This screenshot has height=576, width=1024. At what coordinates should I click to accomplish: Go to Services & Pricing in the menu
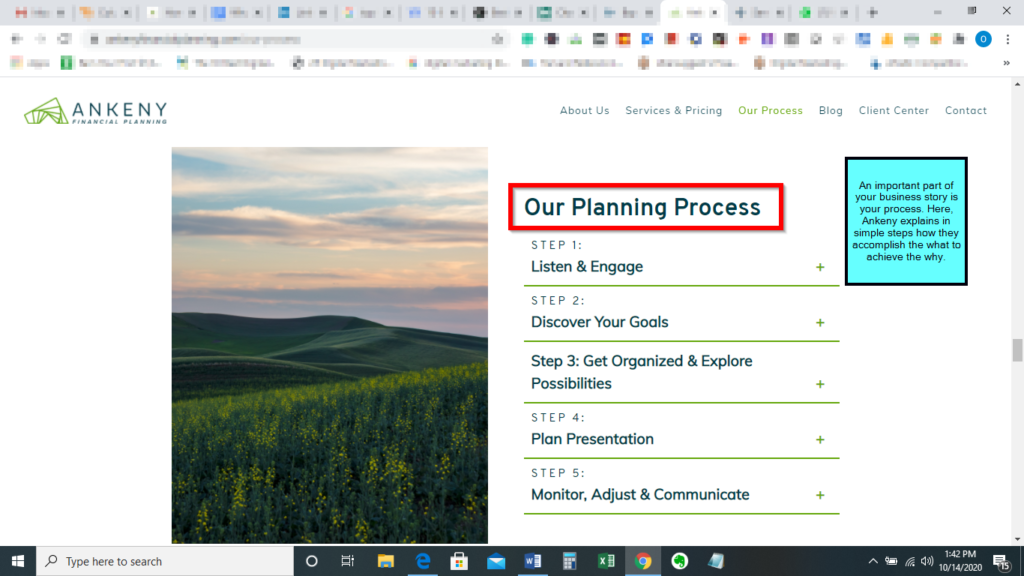tap(673, 111)
